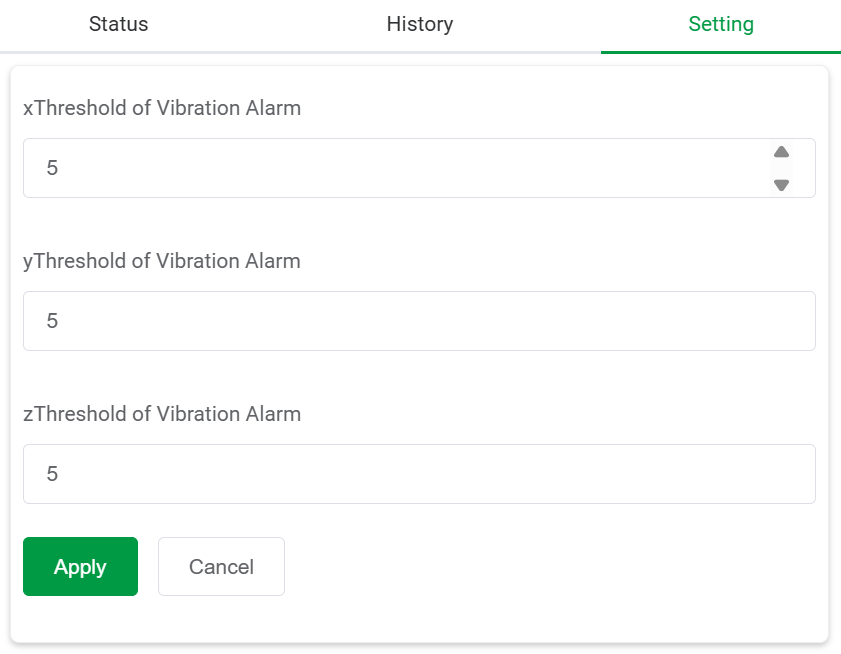Screen dimensions: 841x654
Task: Click the number 5 inside yThreshold box
Action: [x=53, y=321]
